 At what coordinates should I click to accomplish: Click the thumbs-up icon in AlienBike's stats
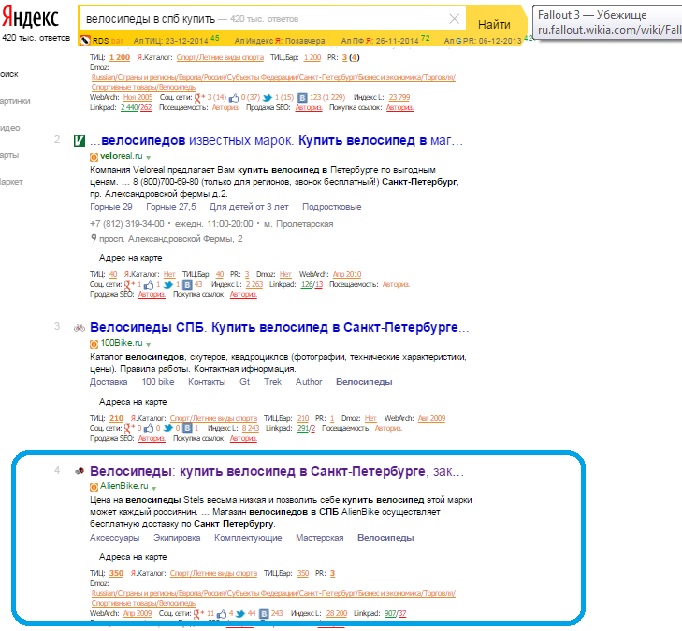221,614
